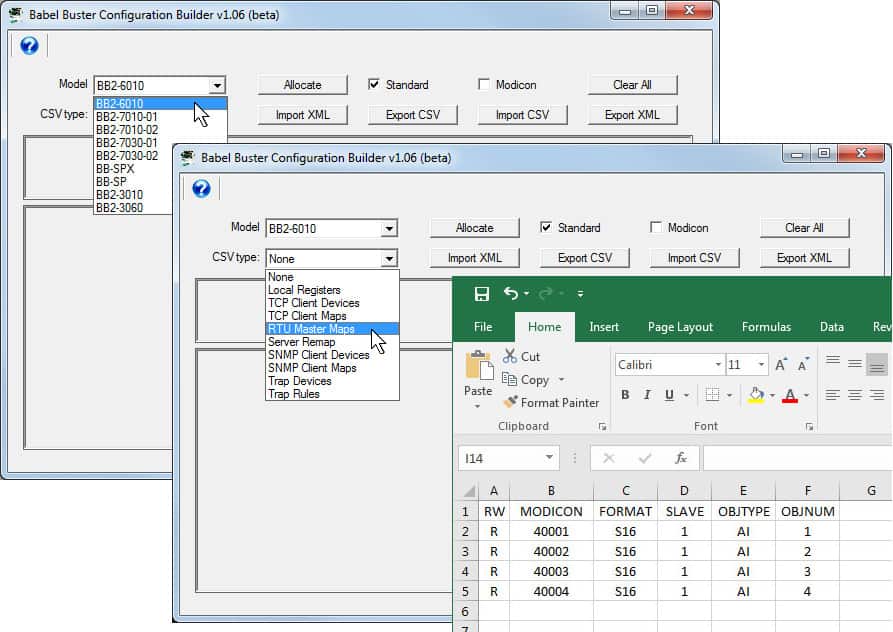Toggle bold formatting in Excel
Image resolution: width=893 pixels, height=632 pixels.
[623, 395]
